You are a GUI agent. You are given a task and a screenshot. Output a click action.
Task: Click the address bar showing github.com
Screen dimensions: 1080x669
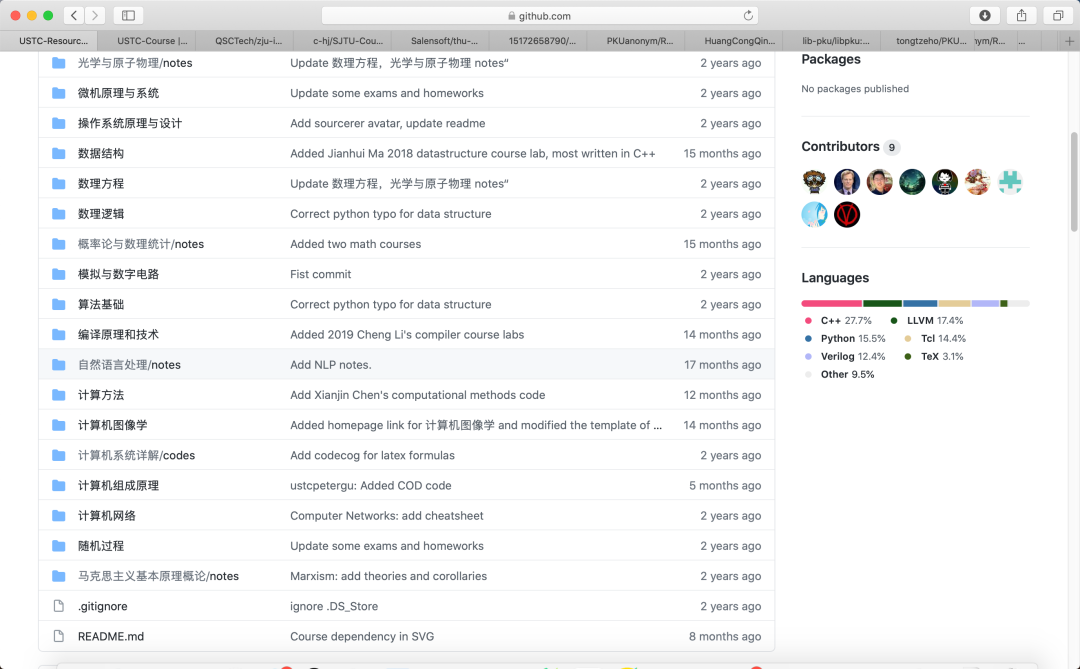pos(540,15)
